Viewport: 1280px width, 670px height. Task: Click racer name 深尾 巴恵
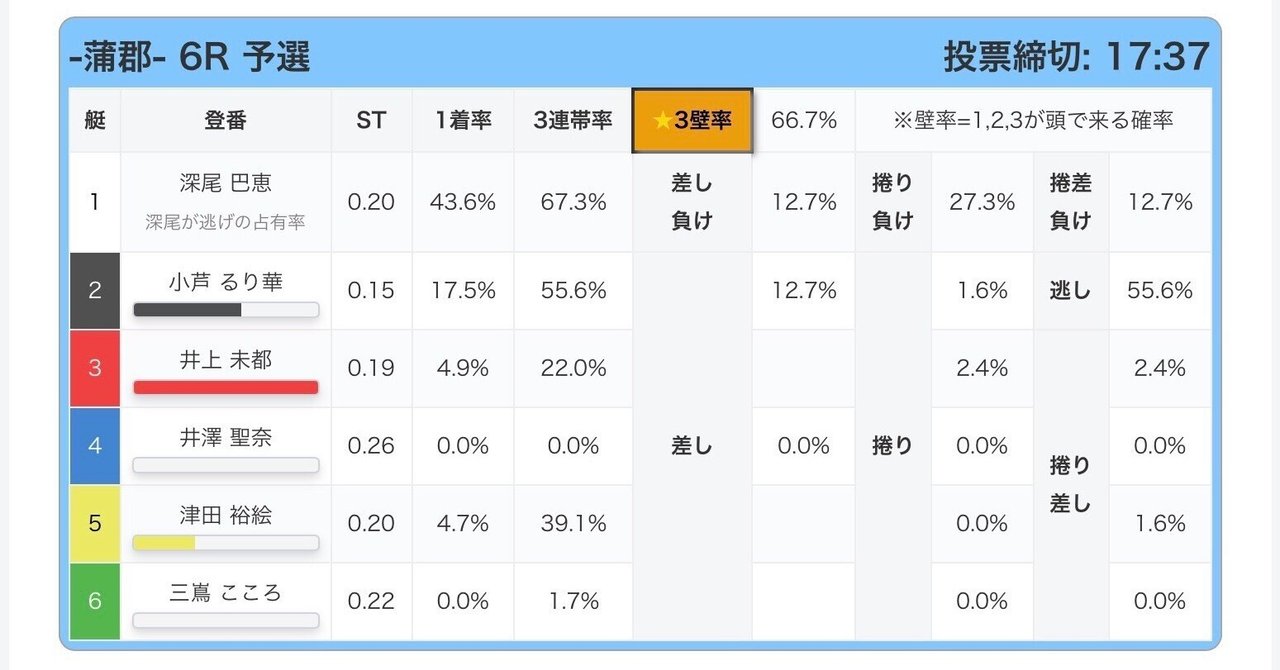pyautogui.click(x=225, y=184)
